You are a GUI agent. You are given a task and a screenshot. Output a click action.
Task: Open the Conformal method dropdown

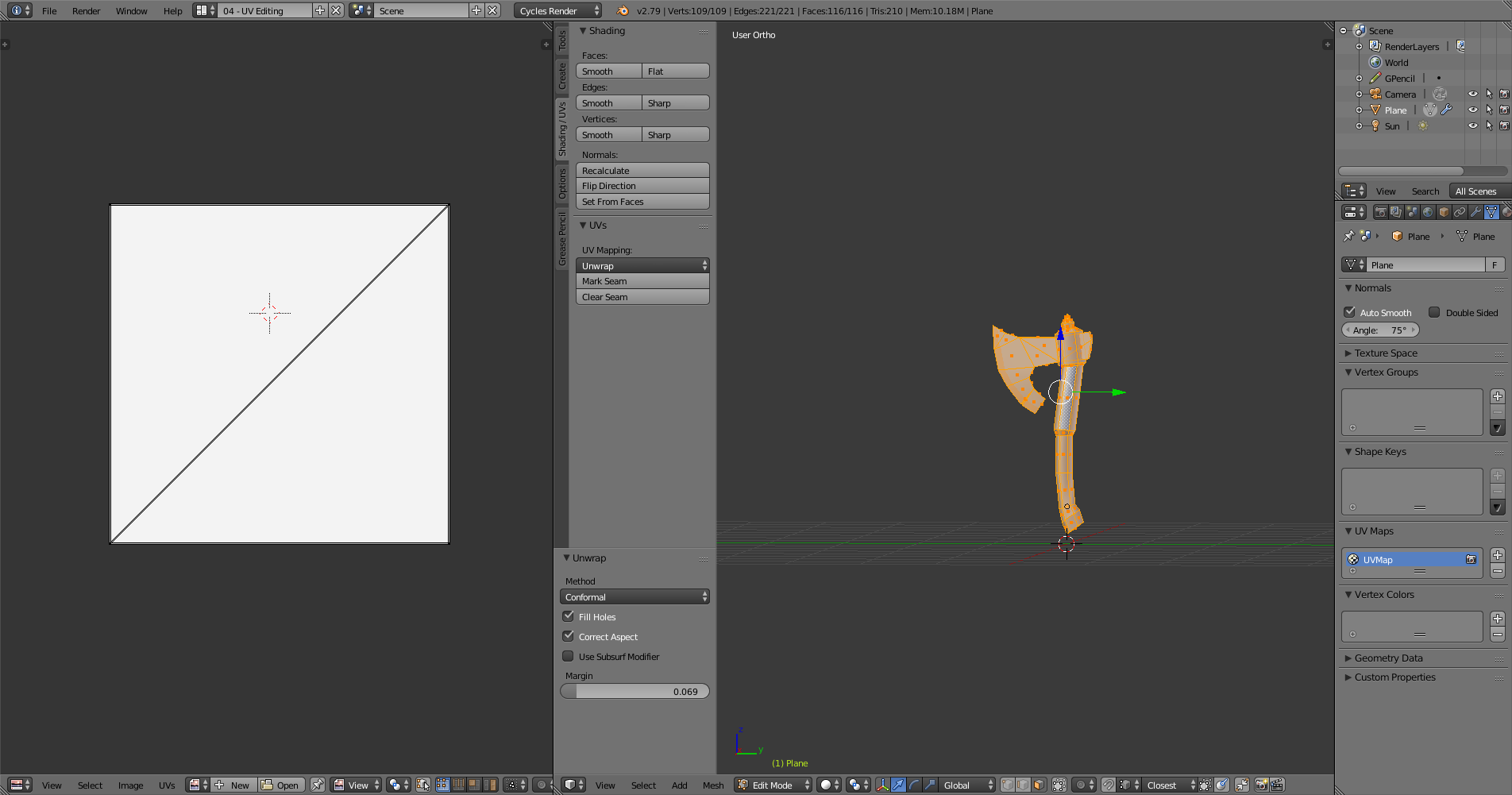(x=634, y=596)
